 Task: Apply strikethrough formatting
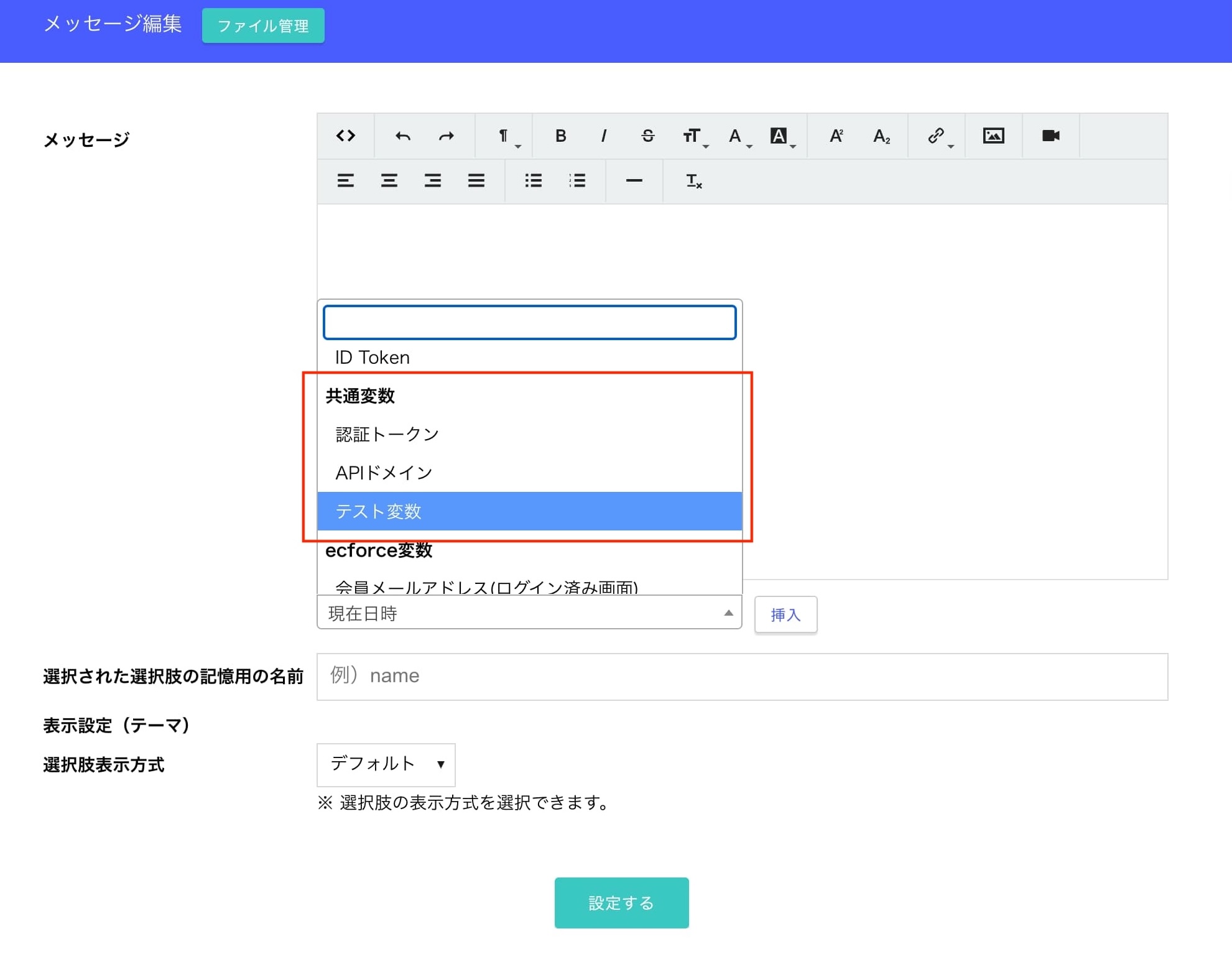click(x=647, y=136)
